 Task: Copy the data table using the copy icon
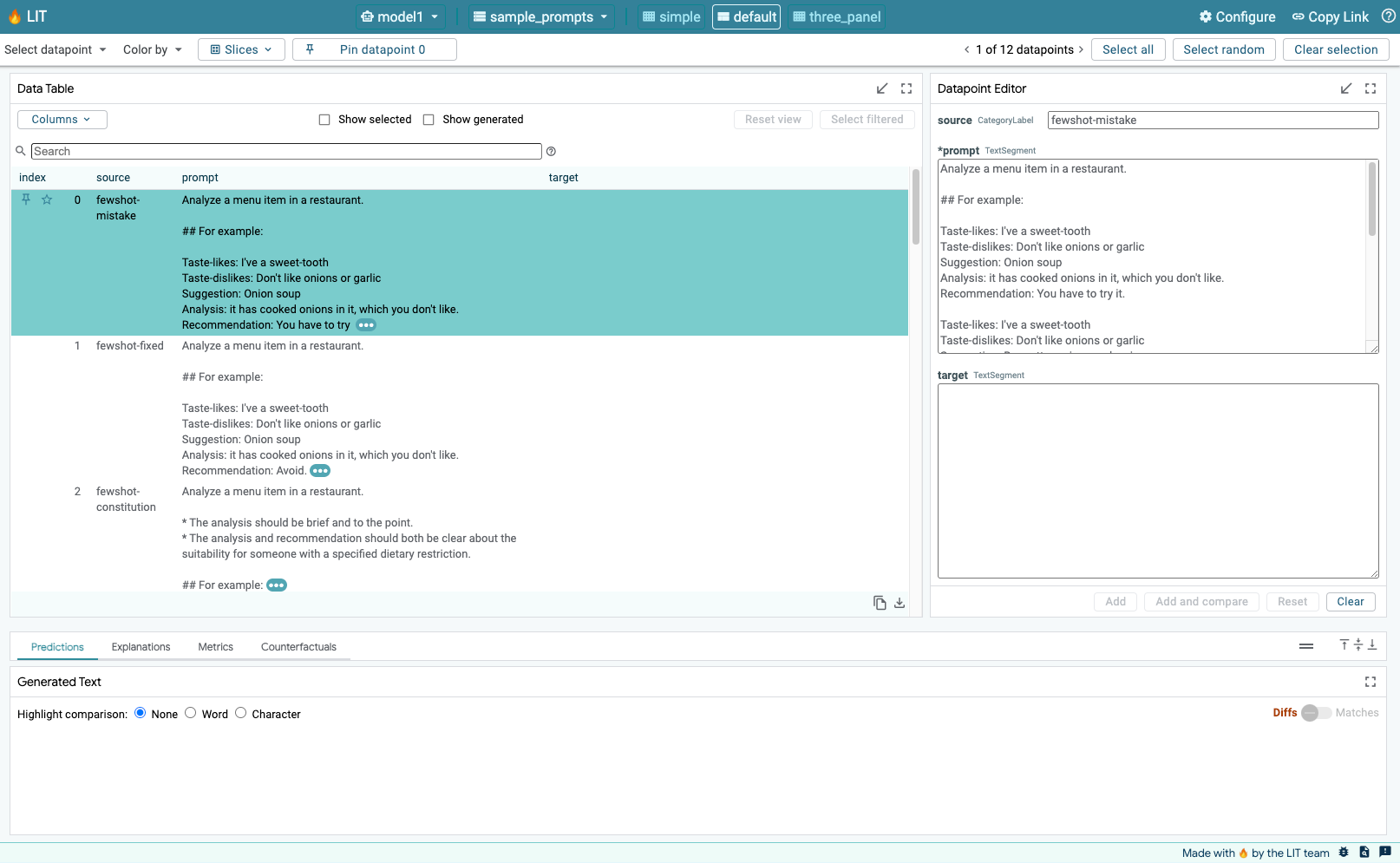tap(879, 603)
